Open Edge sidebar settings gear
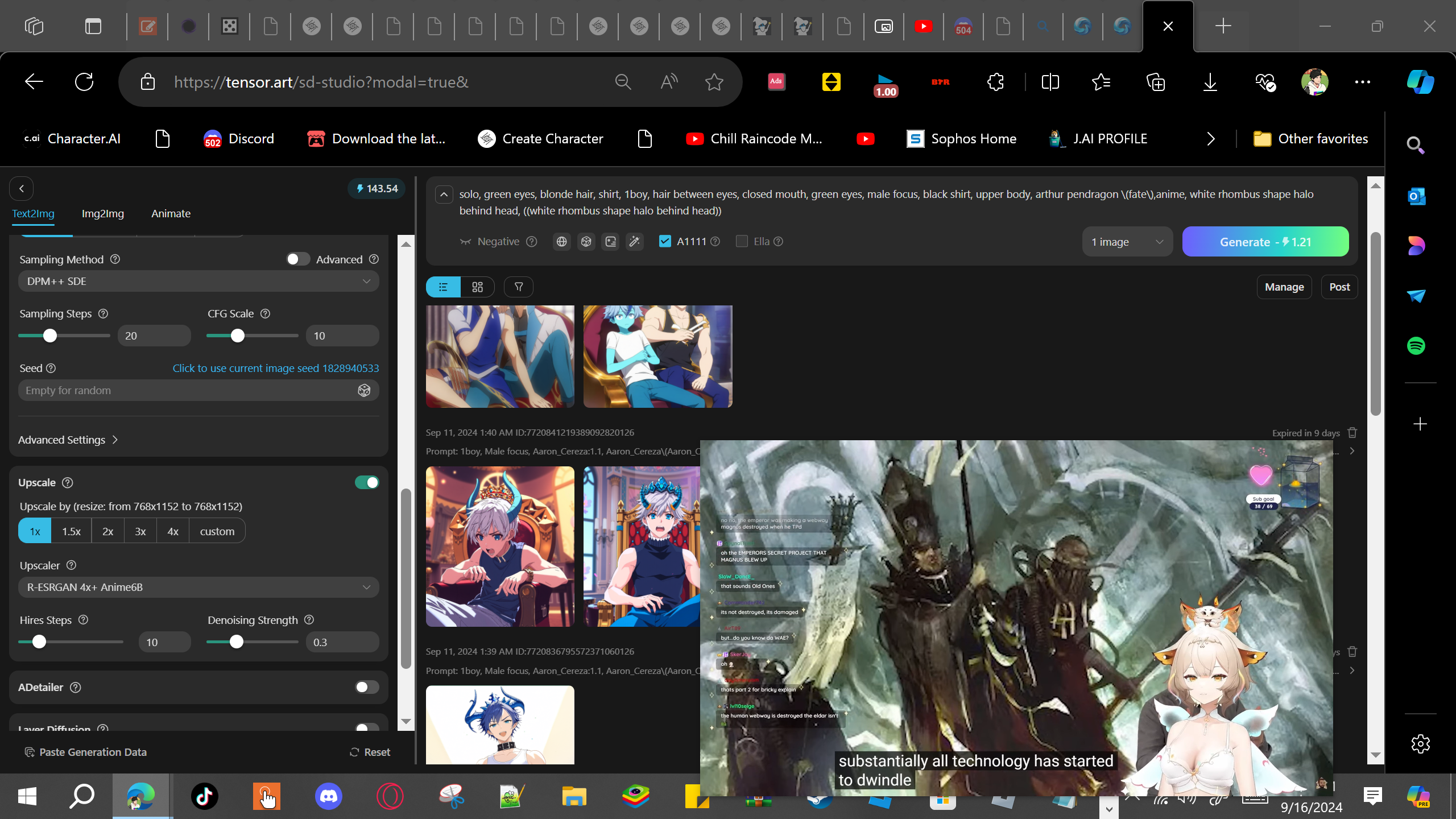The height and width of the screenshot is (819, 1456). pos(1420,743)
